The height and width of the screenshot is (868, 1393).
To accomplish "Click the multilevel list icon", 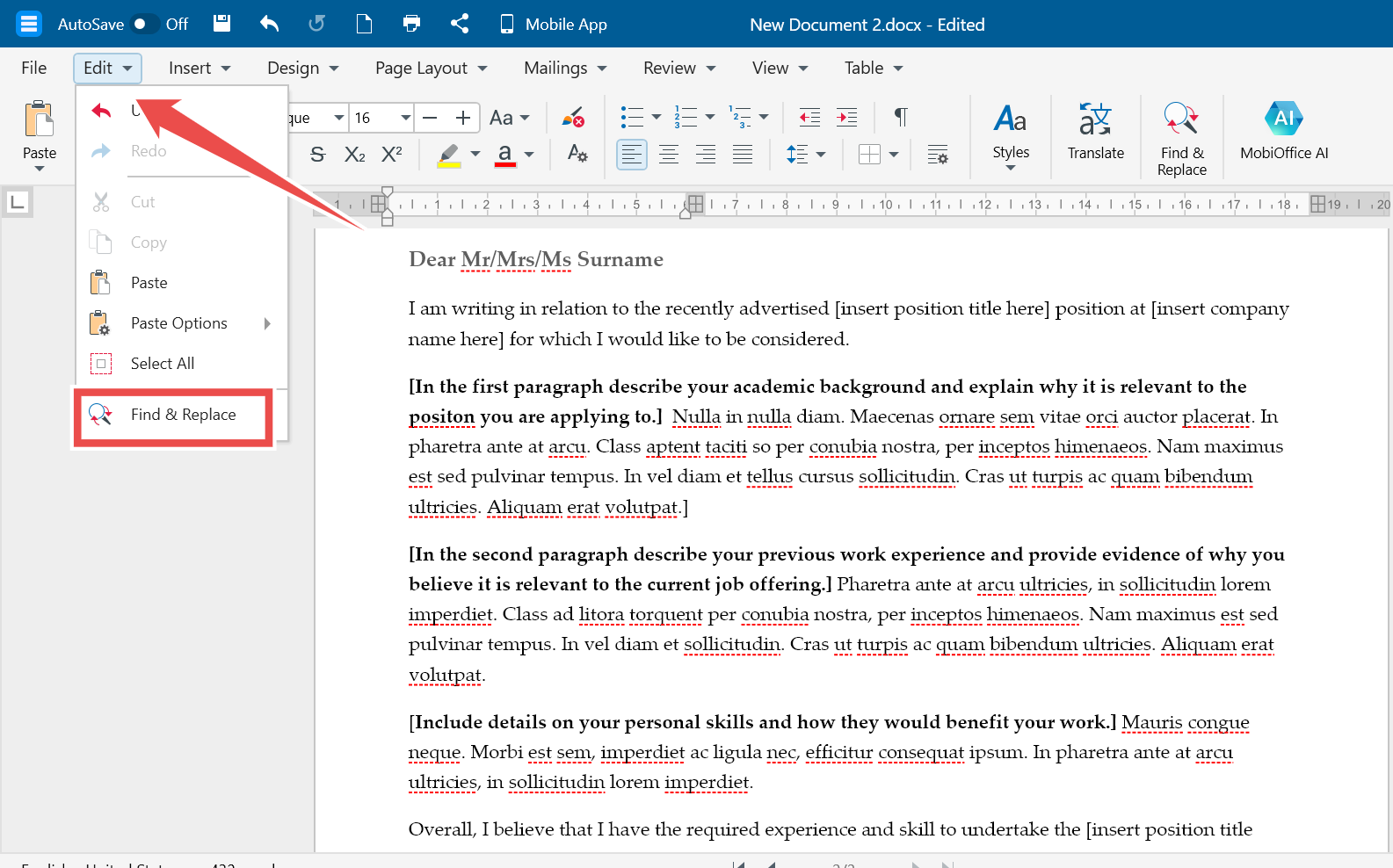I will 740,117.
